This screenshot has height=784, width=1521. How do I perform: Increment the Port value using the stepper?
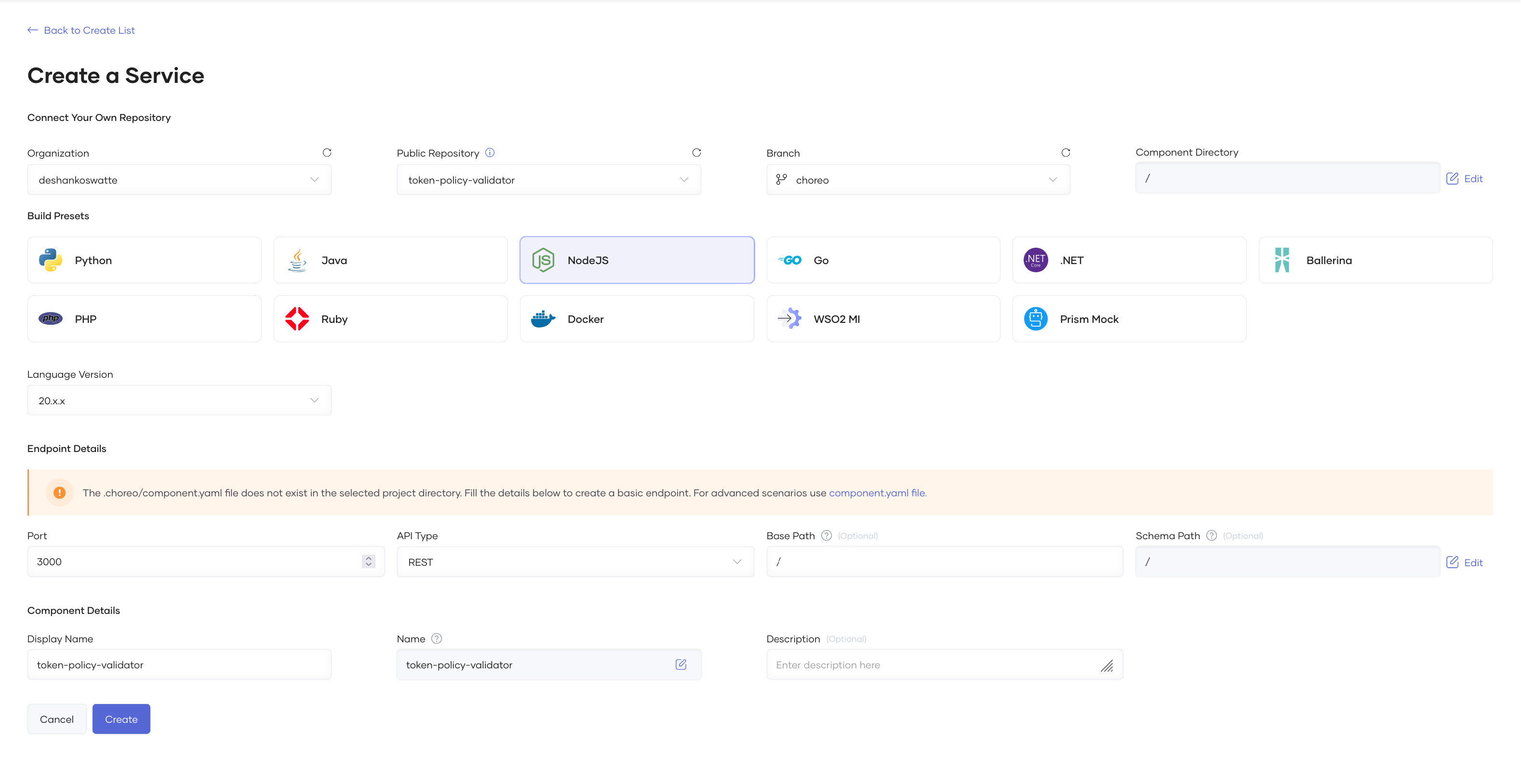[367, 558]
